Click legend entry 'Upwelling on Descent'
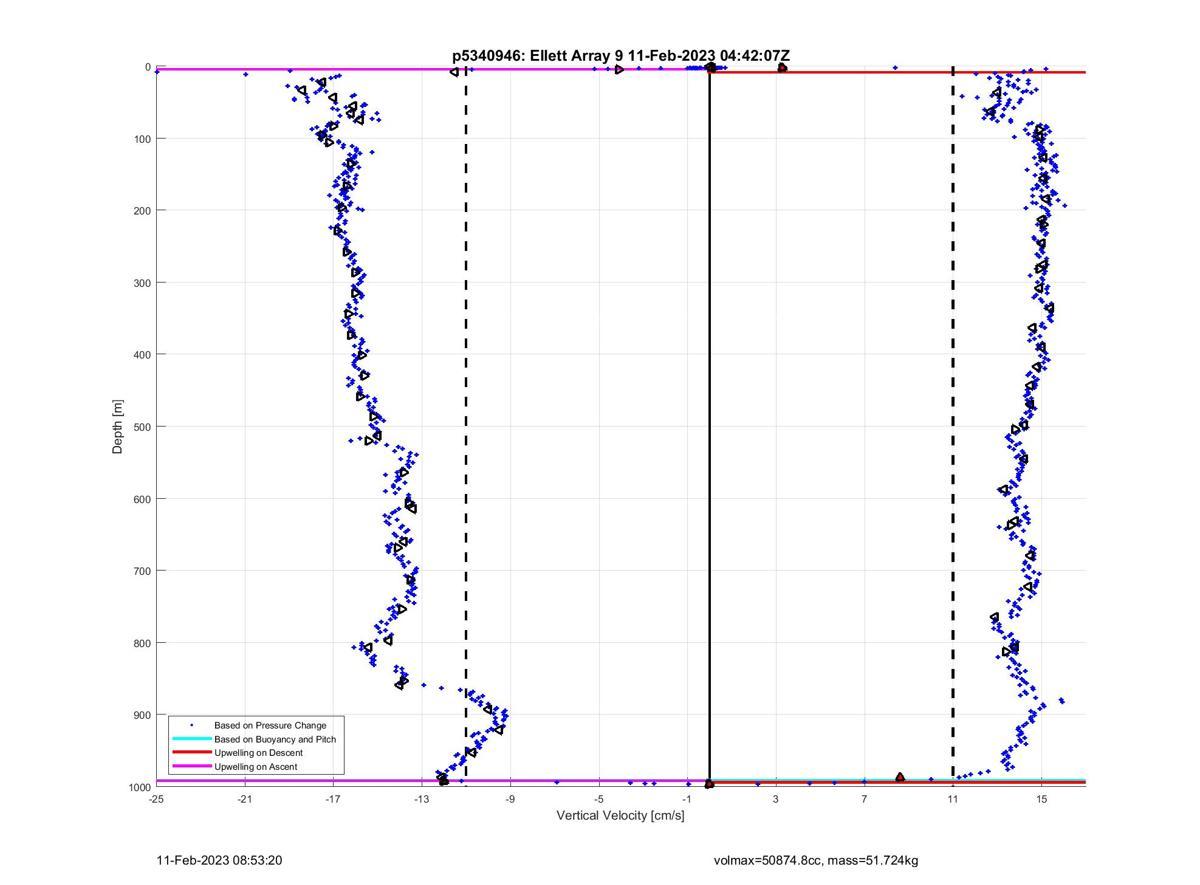This screenshot has height=885, width=1200. coord(258,753)
